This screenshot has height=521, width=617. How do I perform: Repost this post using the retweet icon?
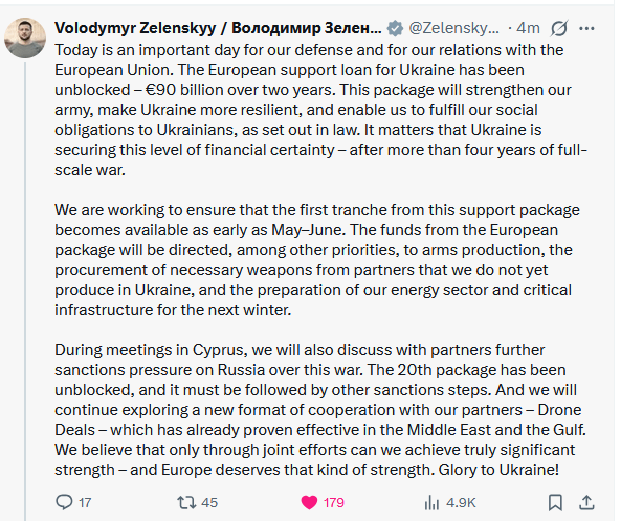coord(185,501)
